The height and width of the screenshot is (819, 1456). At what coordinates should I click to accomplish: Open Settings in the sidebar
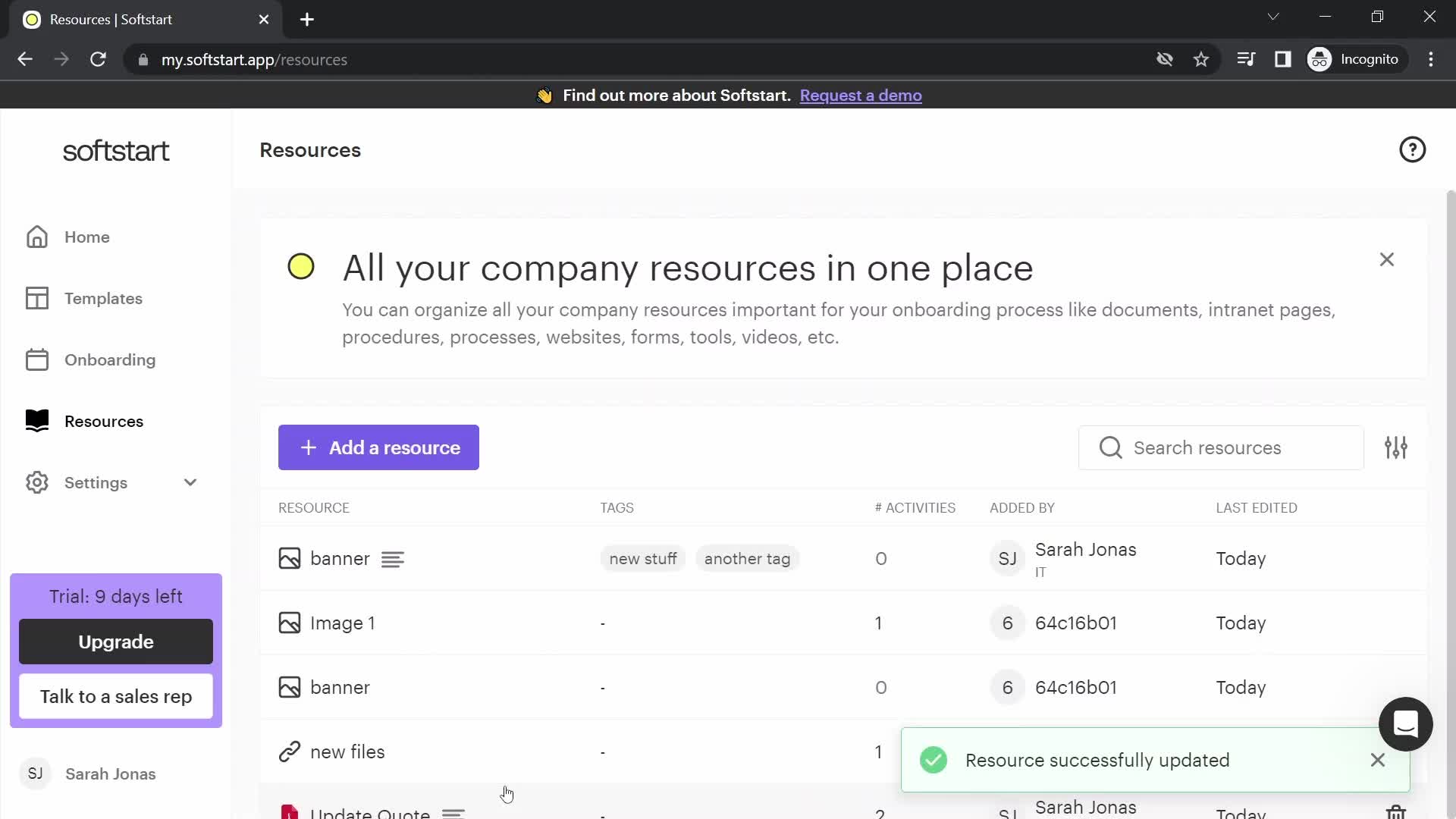click(96, 482)
